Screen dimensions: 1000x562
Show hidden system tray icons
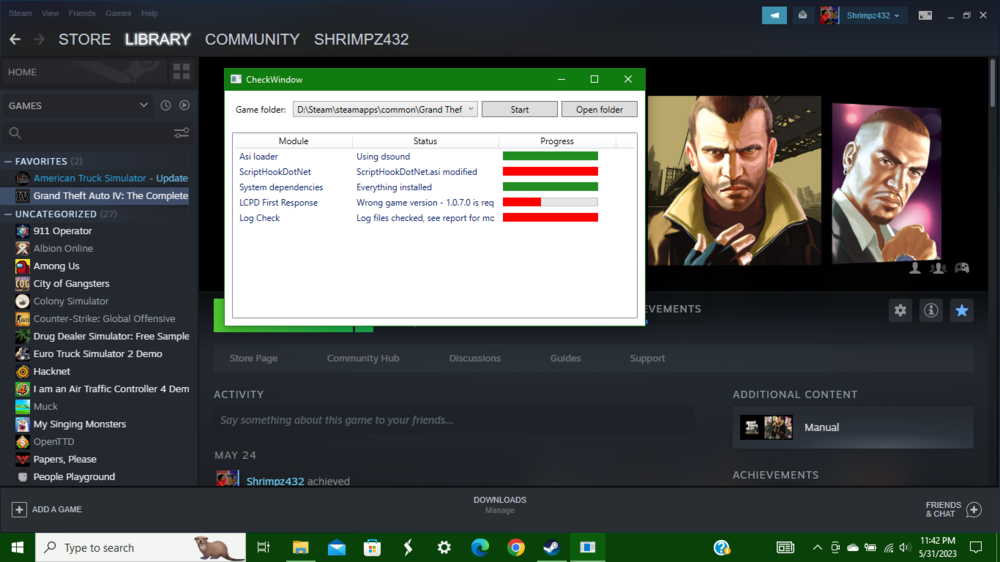[817, 547]
